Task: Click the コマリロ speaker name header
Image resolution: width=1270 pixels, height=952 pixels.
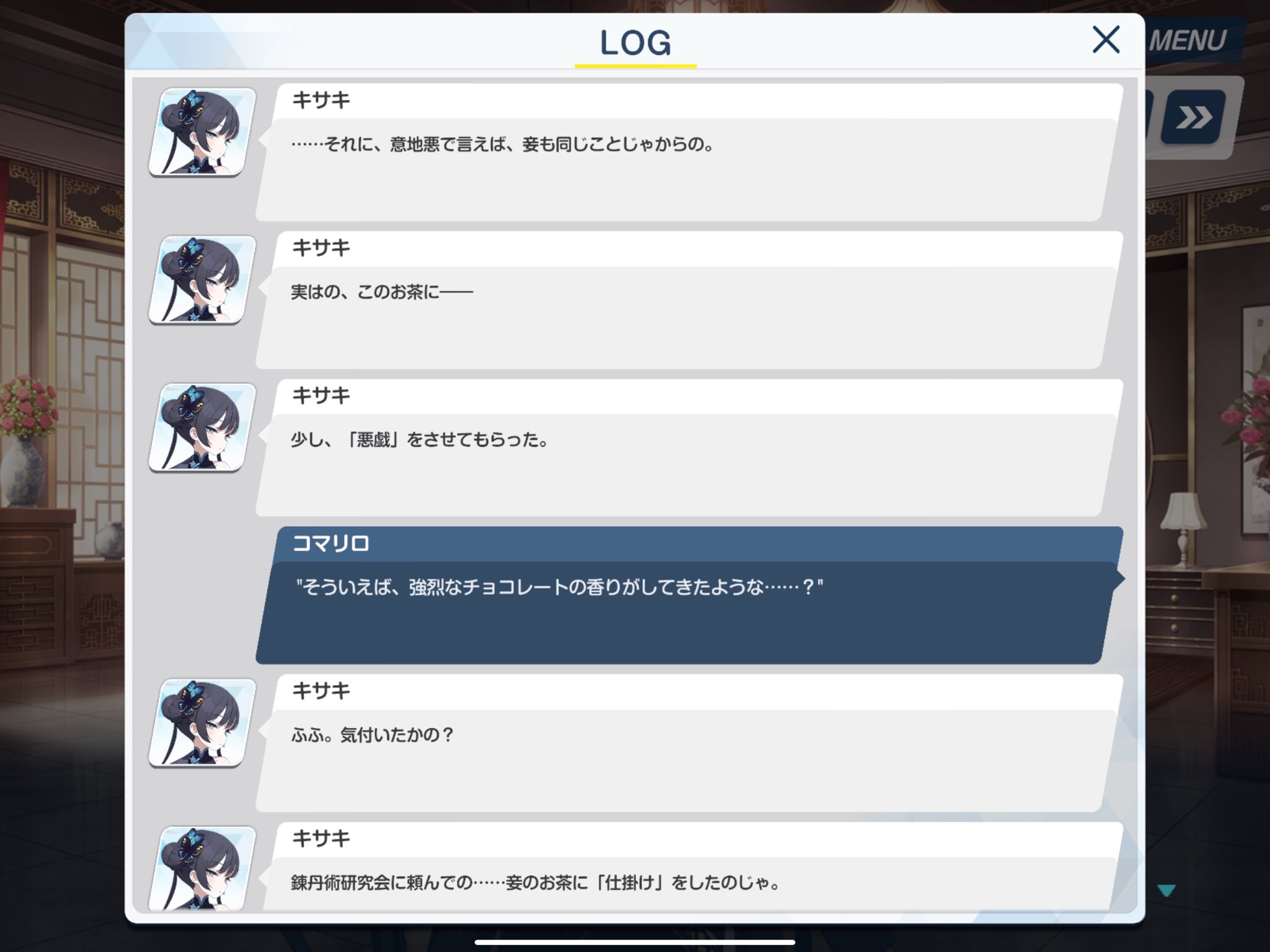Action: [331, 543]
